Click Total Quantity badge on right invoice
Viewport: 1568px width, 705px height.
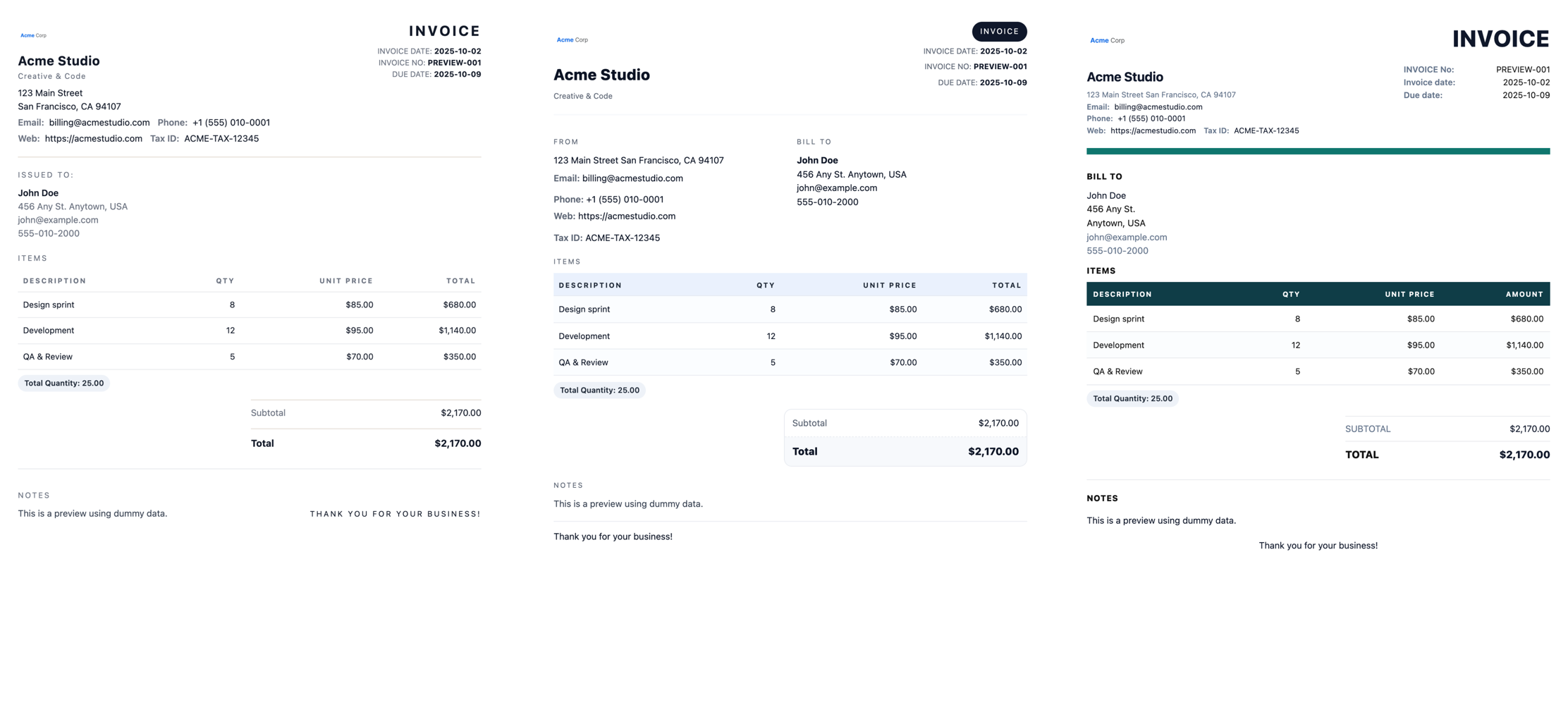click(1132, 399)
